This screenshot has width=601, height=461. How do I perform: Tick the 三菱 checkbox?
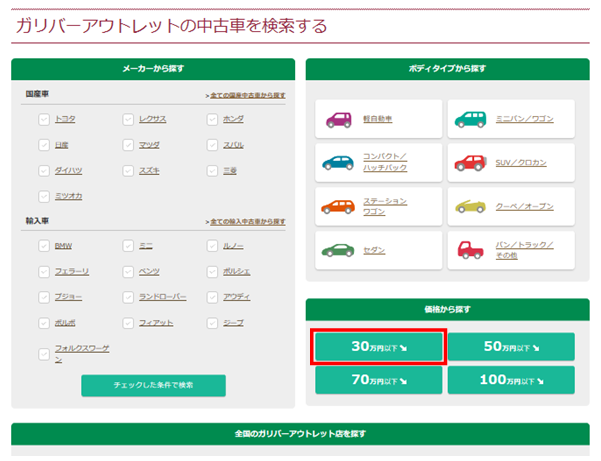[212, 171]
